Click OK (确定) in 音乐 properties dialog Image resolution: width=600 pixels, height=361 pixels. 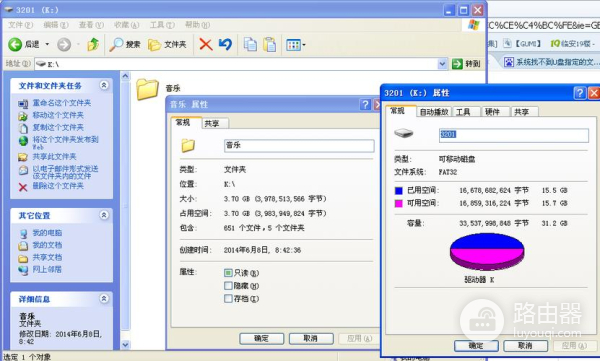[261, 338]
